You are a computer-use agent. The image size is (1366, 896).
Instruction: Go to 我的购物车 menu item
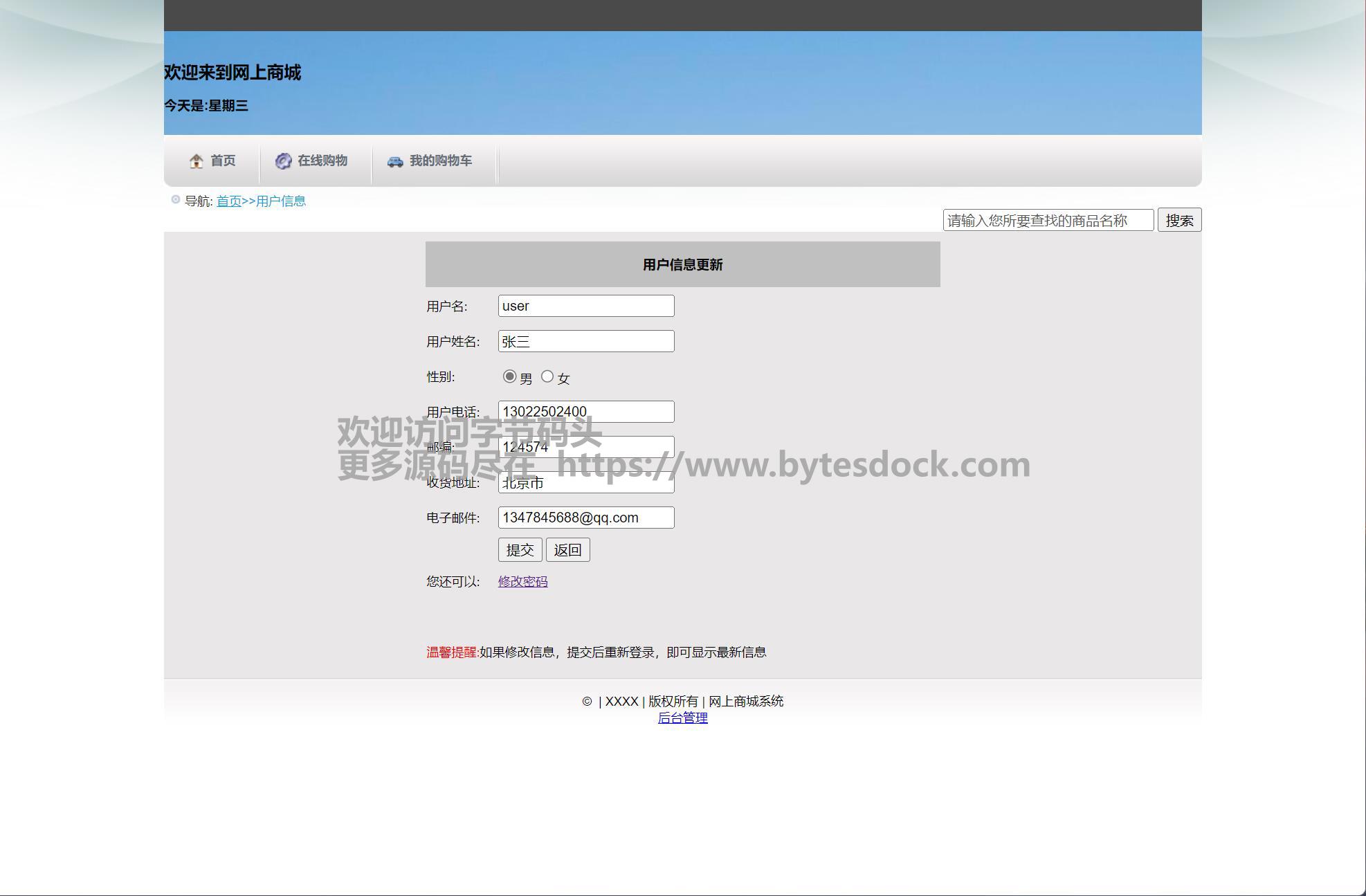tap(441, 161)
